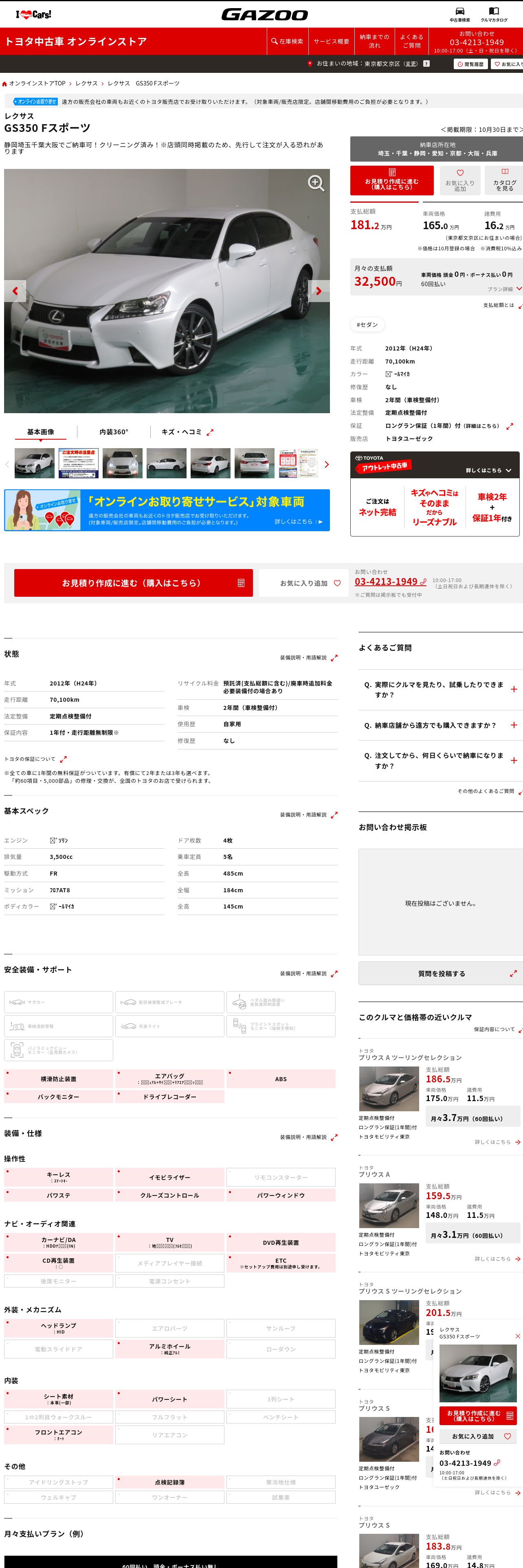Open クルマカタログ book icon
523x1568 pixels.
pyautogui.click(x=494, y=15)
